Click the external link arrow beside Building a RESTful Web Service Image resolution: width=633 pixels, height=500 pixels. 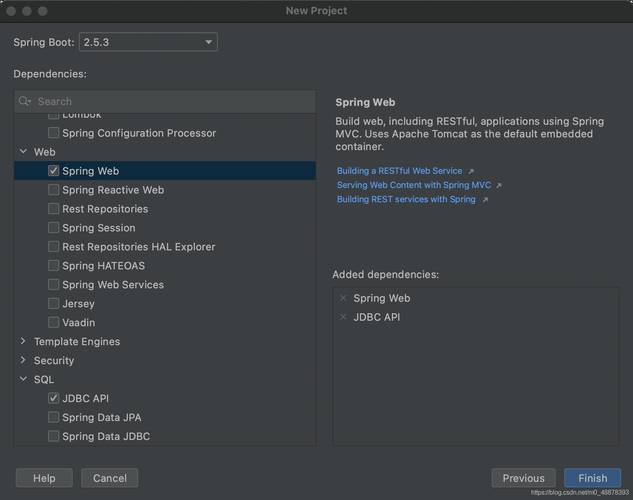(471, 171)
